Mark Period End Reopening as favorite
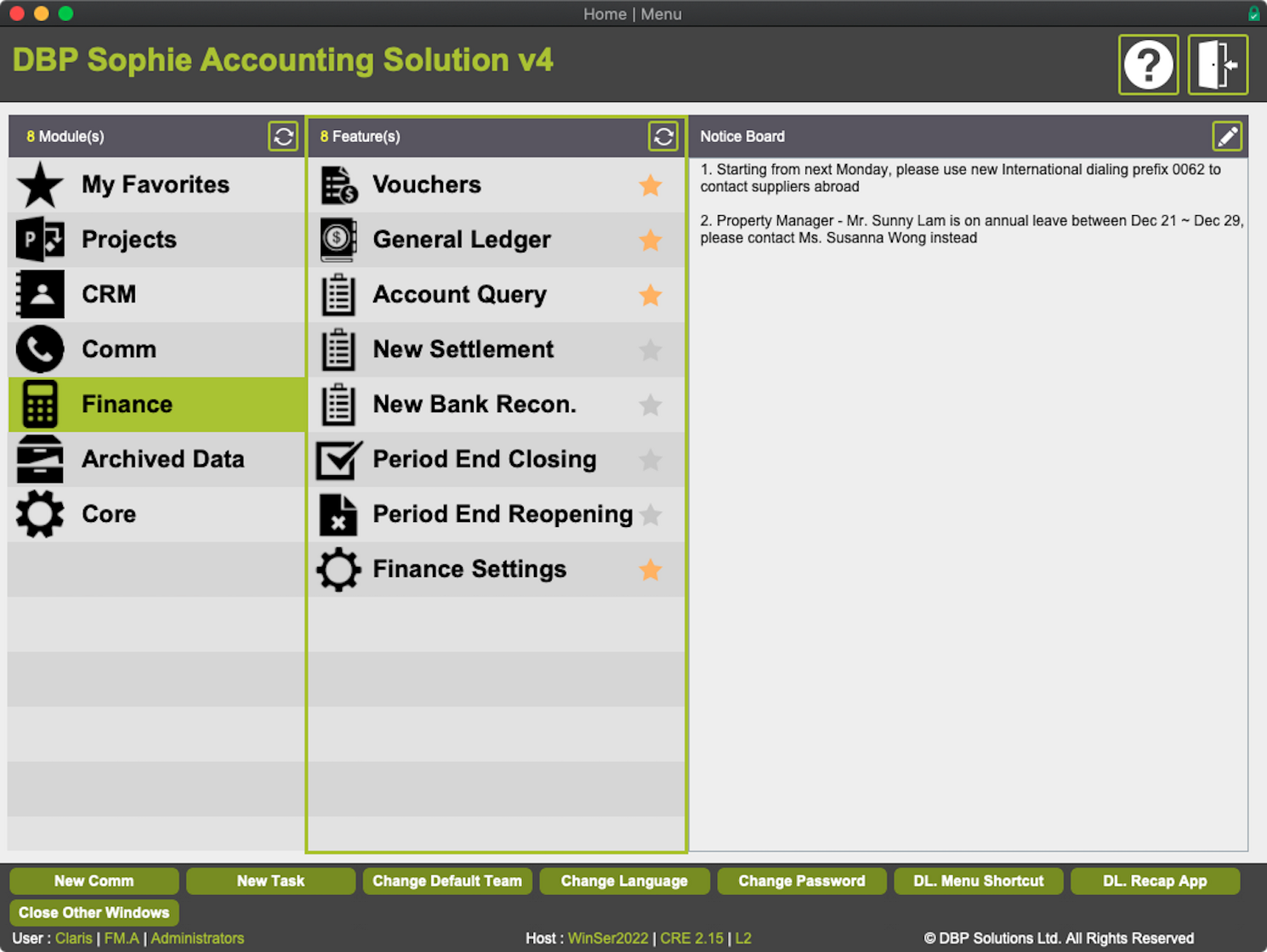Viewport: 1267px width, 952px height. click(651, 514)
